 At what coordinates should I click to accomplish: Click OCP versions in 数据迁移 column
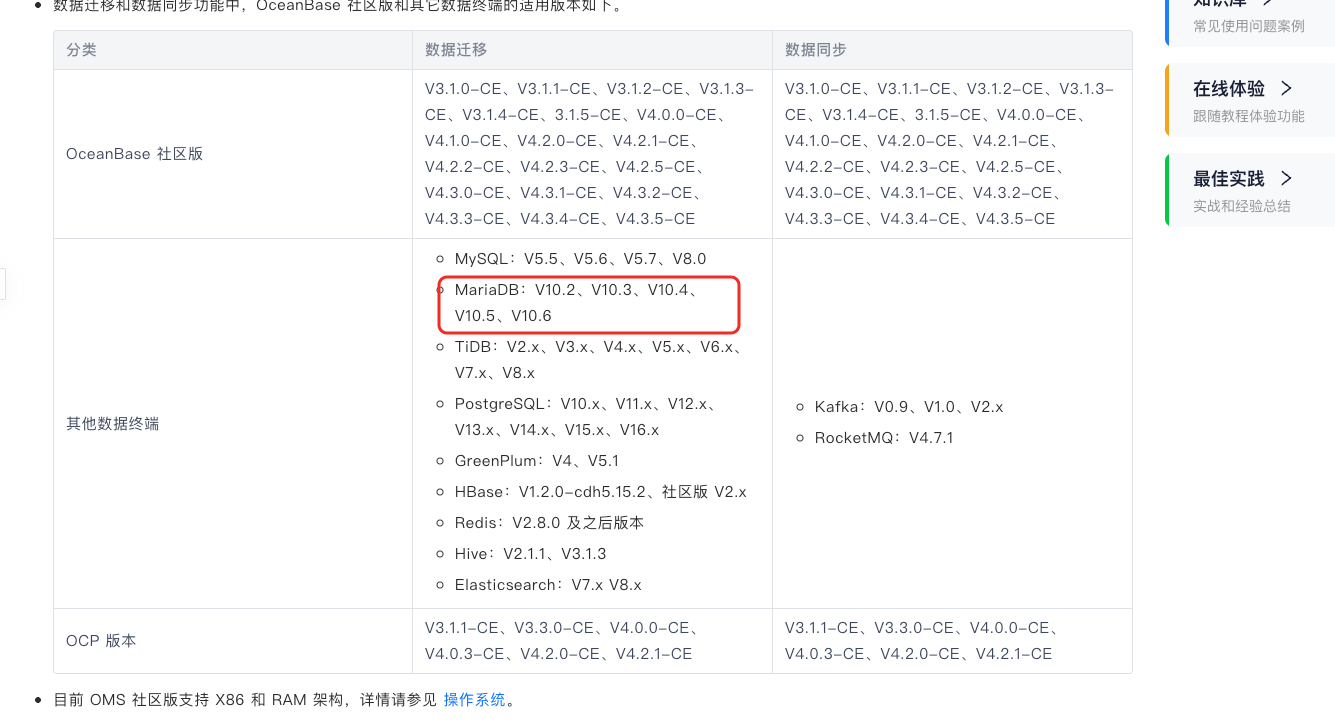click(x=562, y=641)
